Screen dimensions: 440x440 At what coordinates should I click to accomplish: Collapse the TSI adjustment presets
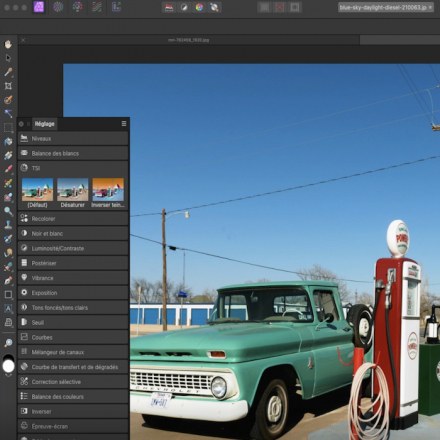tap(73, 168)
